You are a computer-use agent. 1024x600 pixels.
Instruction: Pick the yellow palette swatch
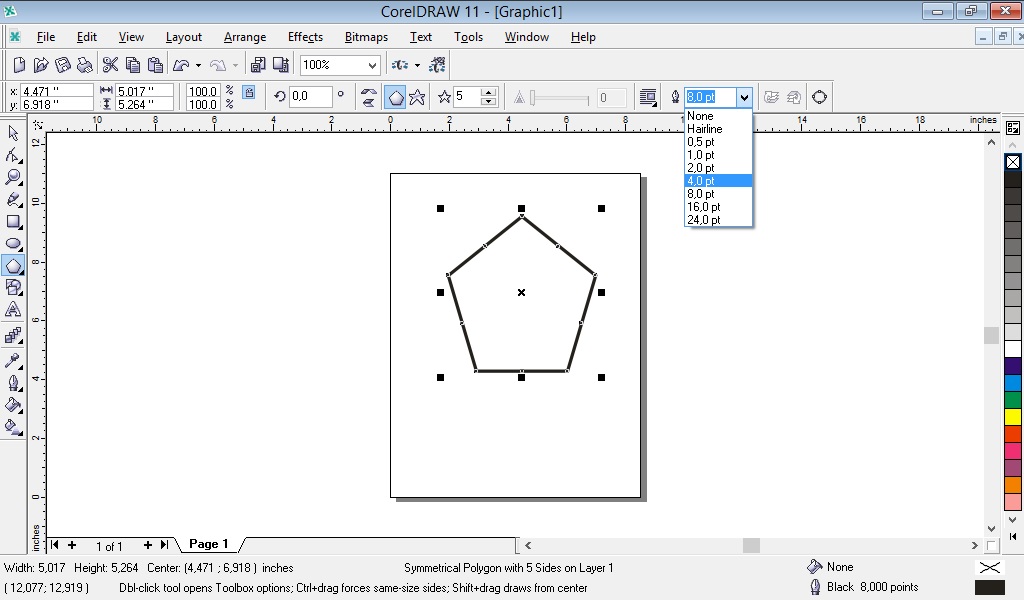(1013, 417)
